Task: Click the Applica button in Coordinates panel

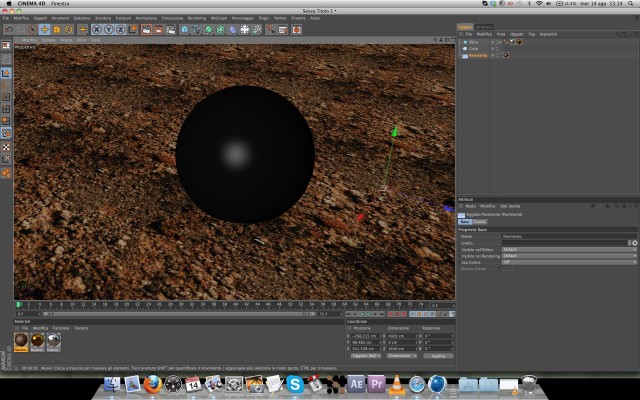Action: tap(437, 356)
